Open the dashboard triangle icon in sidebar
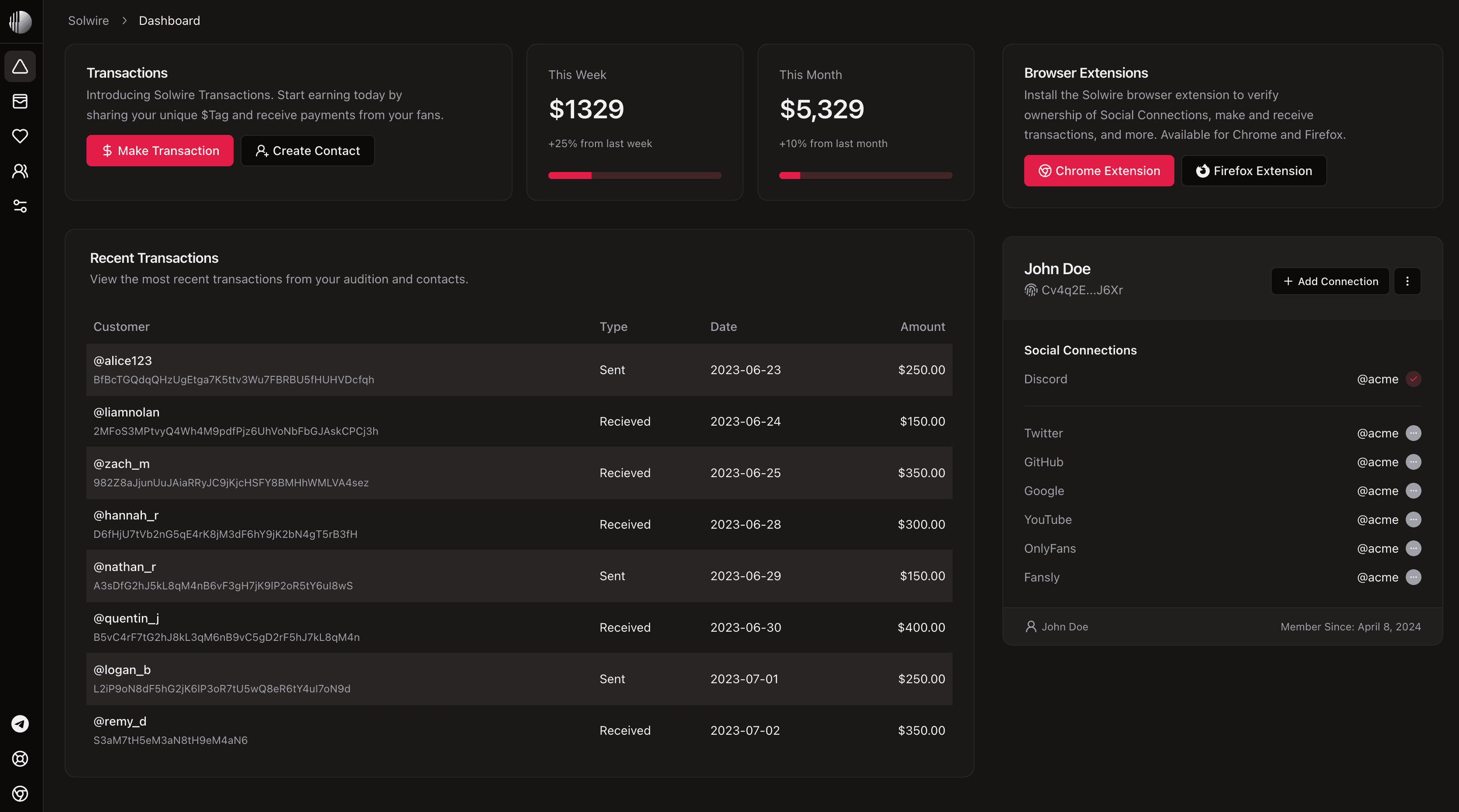Image resolution: width=1459 pixels, height=812 pixels. 21,67
